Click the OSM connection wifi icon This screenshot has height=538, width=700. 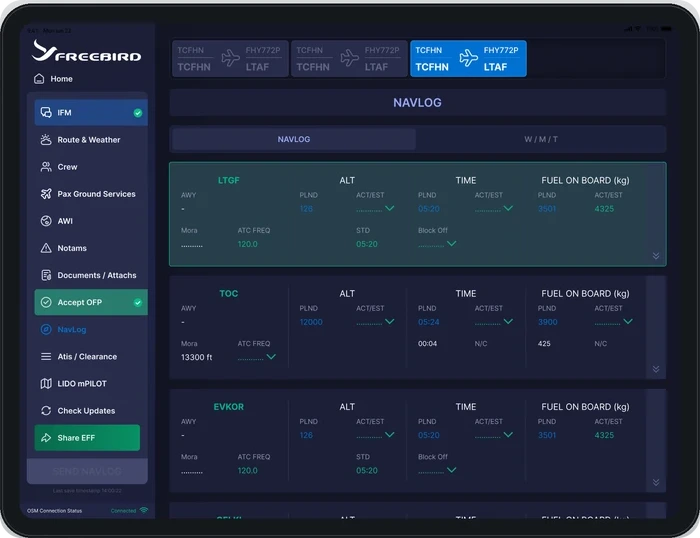144,510
